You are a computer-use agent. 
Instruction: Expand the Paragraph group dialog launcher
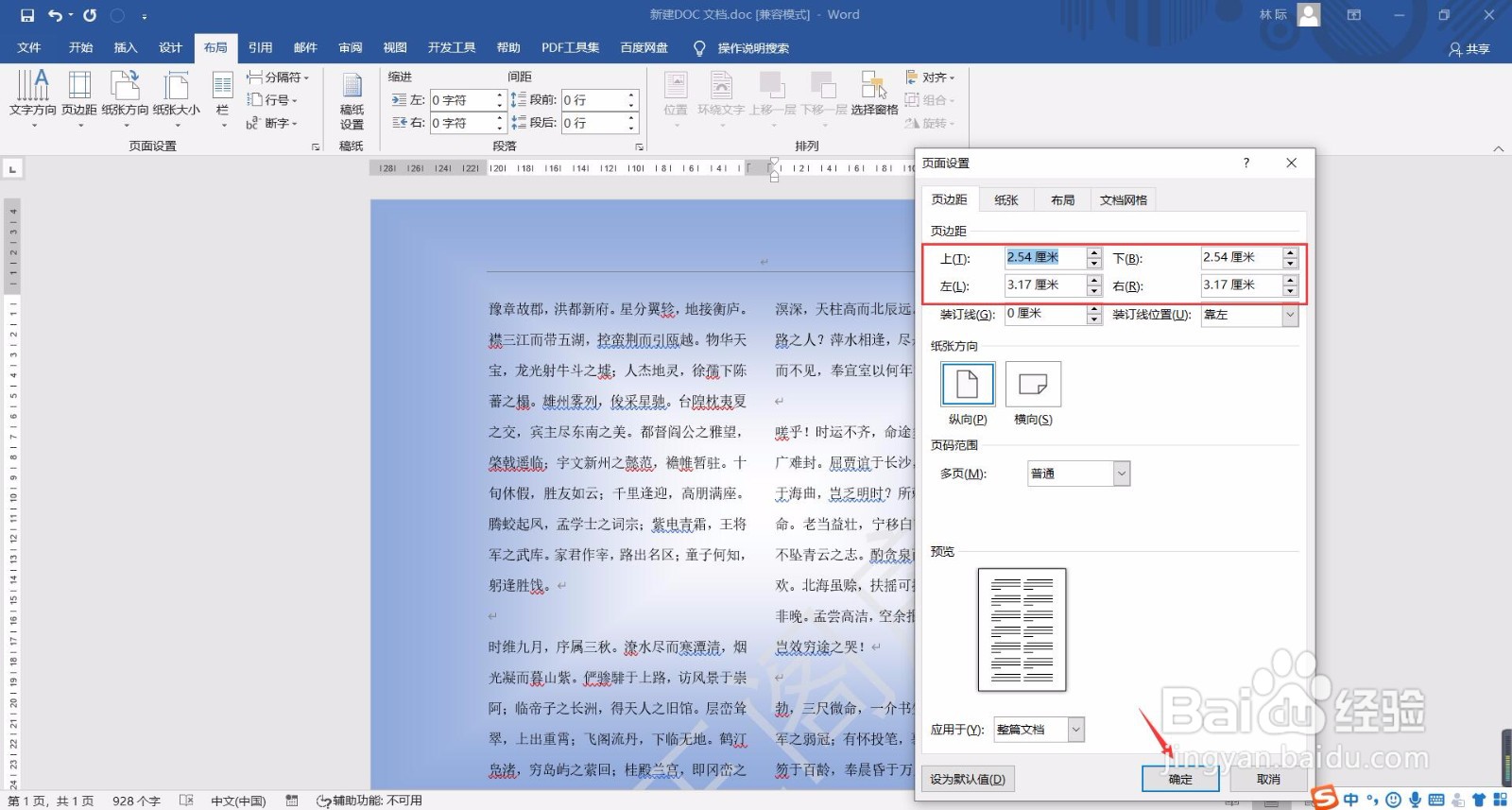[x=640, y=147]
